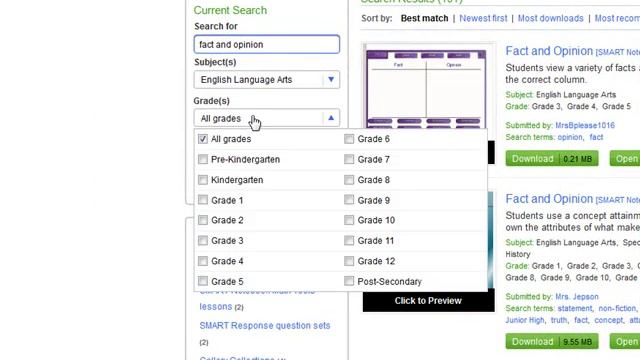Click the concept search term

(x=609, y=320)
